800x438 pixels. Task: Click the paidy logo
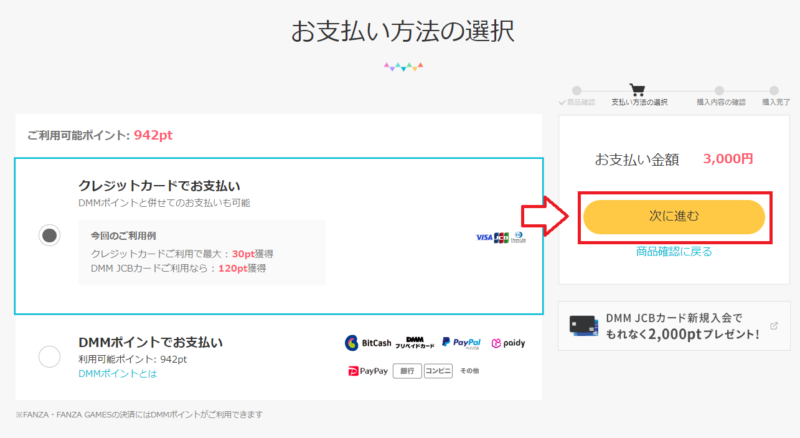click(x=508, y=343)
